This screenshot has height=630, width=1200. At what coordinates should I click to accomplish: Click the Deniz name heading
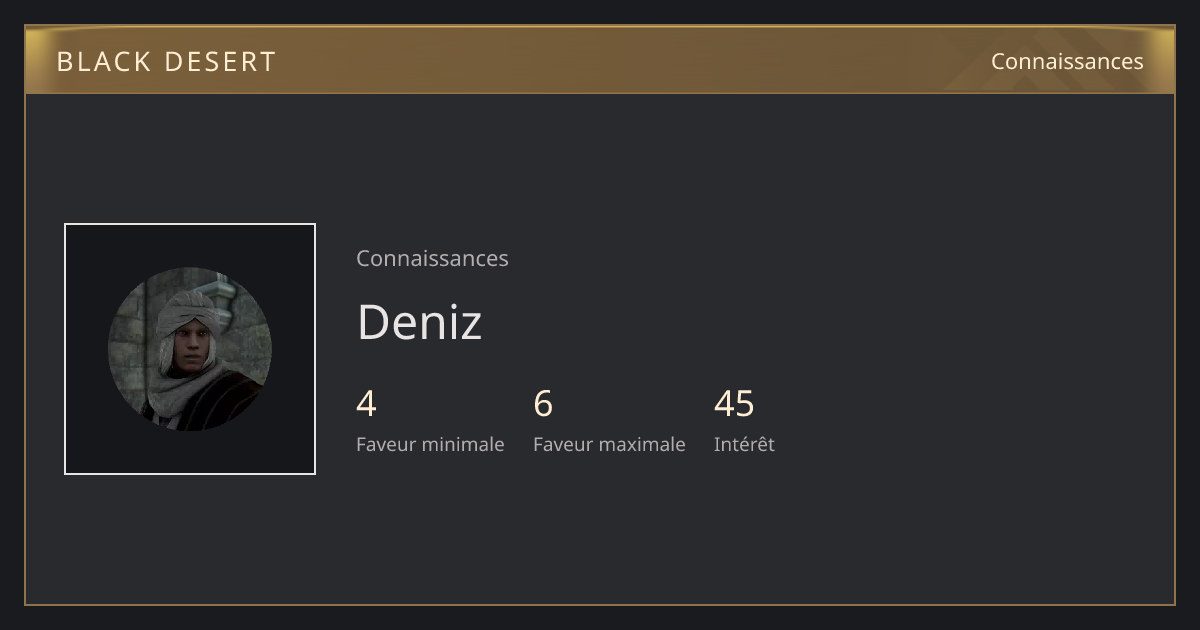click(419, 322)
